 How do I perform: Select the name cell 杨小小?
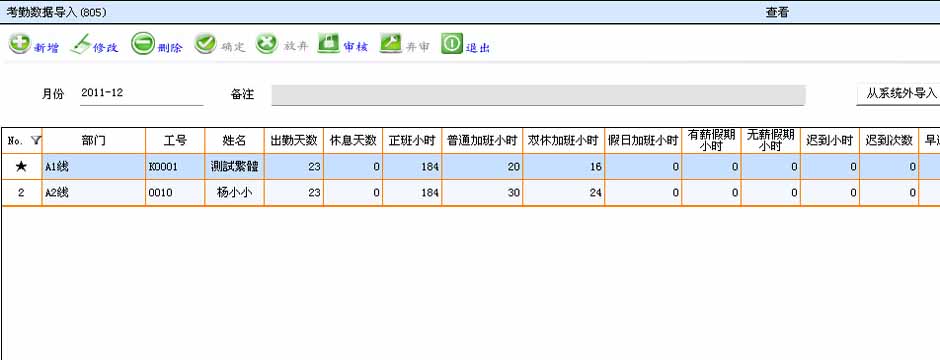[234, 193]
